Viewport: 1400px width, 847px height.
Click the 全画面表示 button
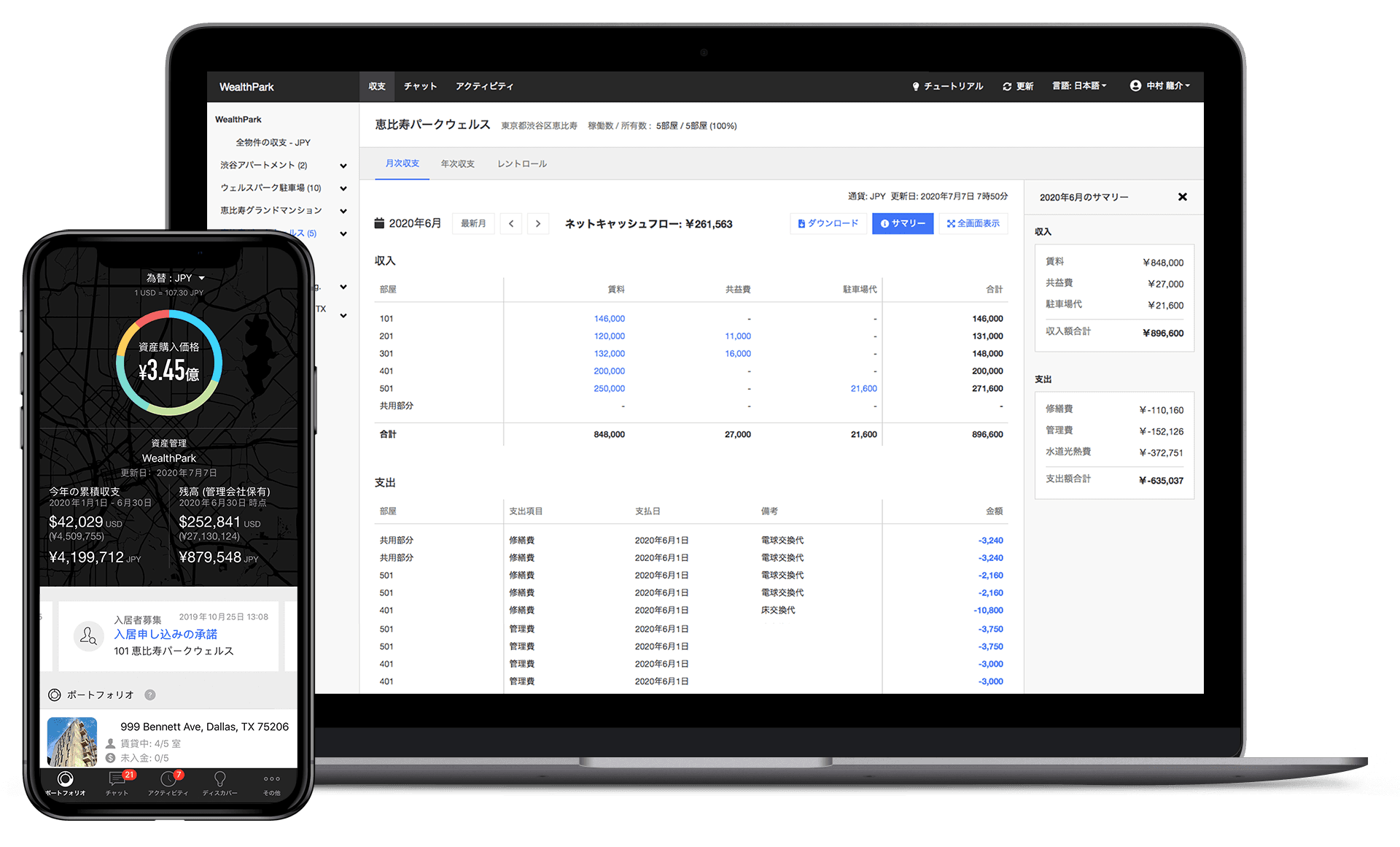[973, 224]
